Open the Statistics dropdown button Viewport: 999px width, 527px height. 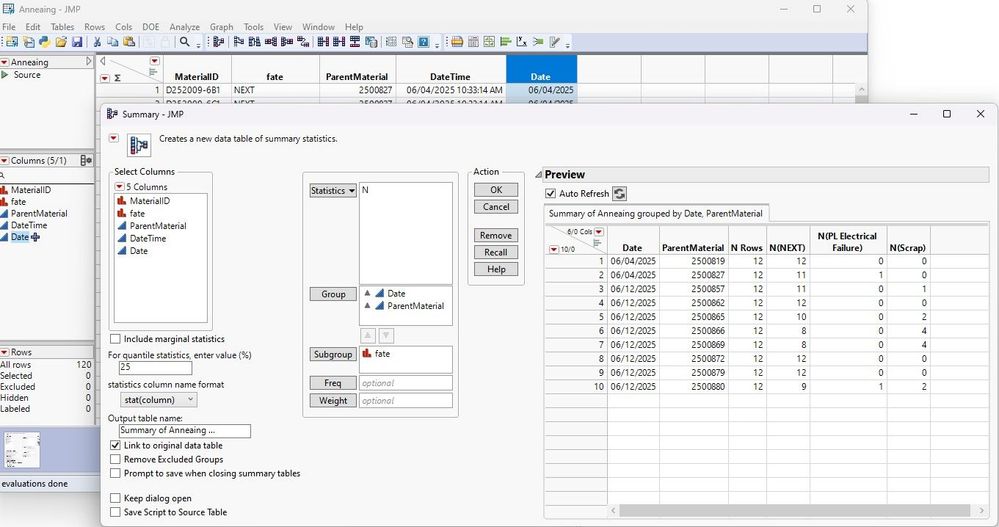click(333, 191)
